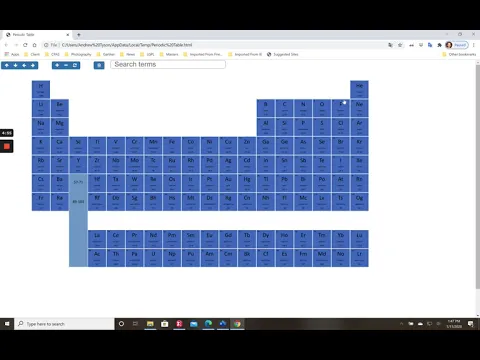Select the Au gold tile
This screenshot has width=480, height=360.
[x=228, y=183]
